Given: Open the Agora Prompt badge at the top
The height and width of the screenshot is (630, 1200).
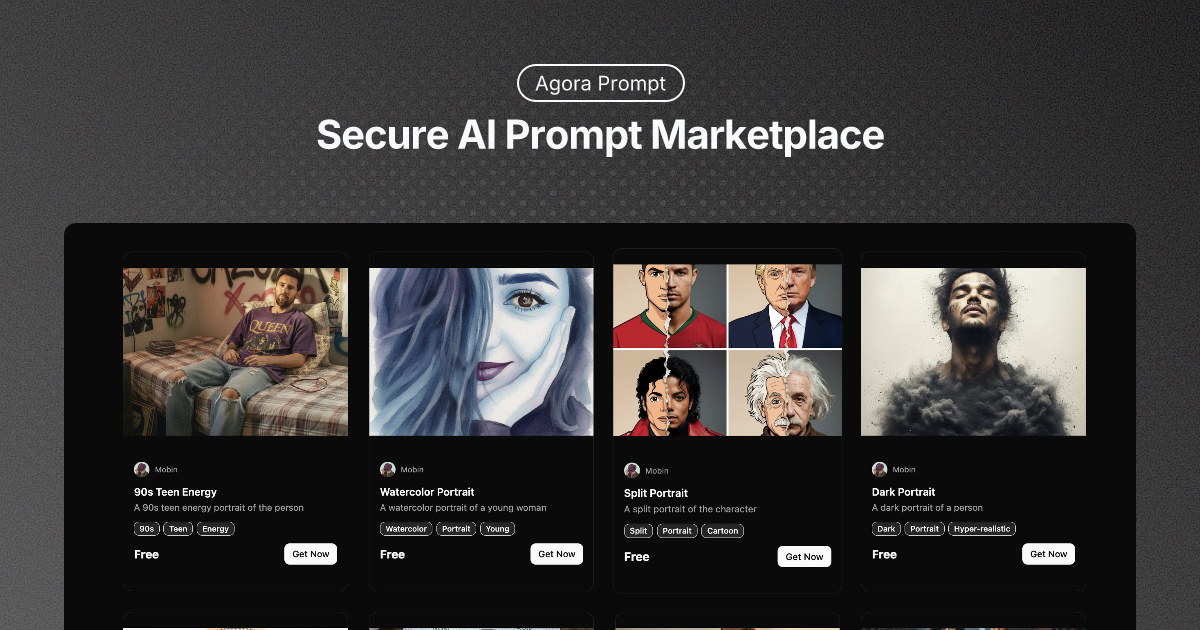Looking at the screenshot, I should 600,83.
